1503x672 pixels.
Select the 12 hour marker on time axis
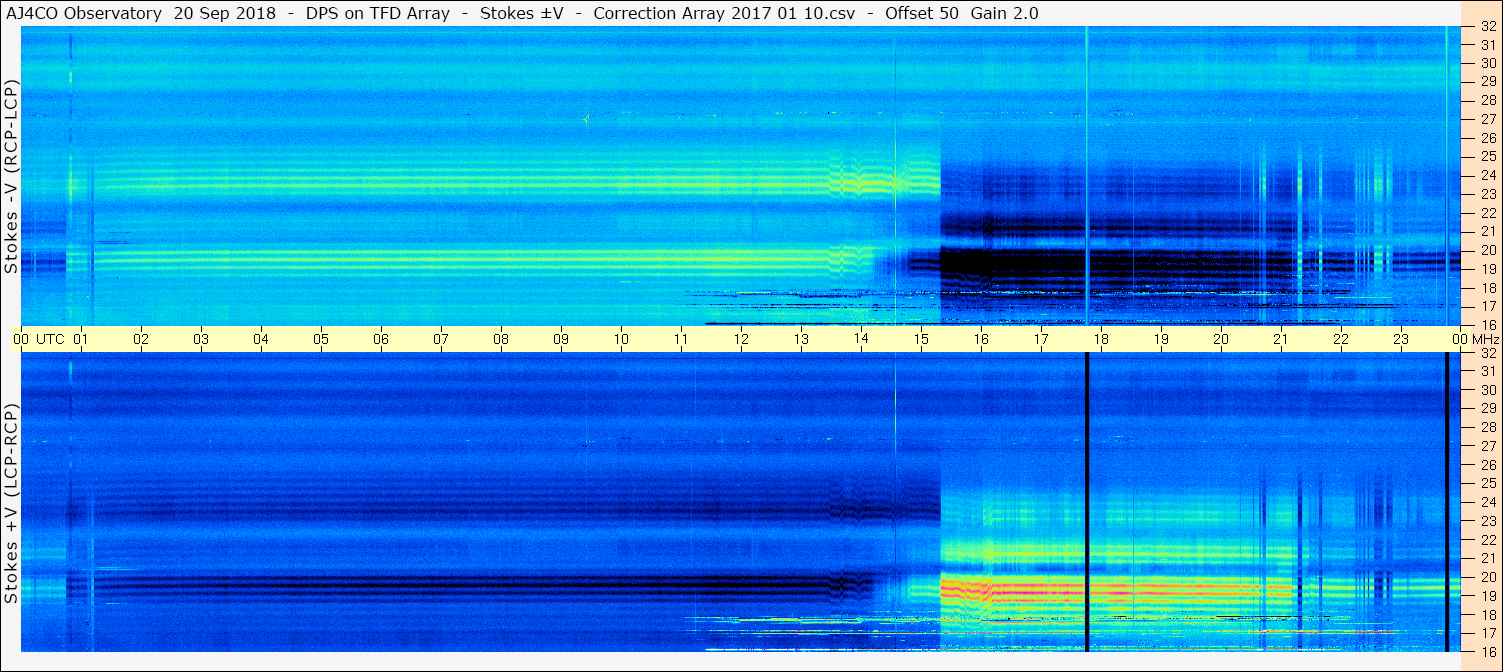pyautogui.click(x=741, y=339)
